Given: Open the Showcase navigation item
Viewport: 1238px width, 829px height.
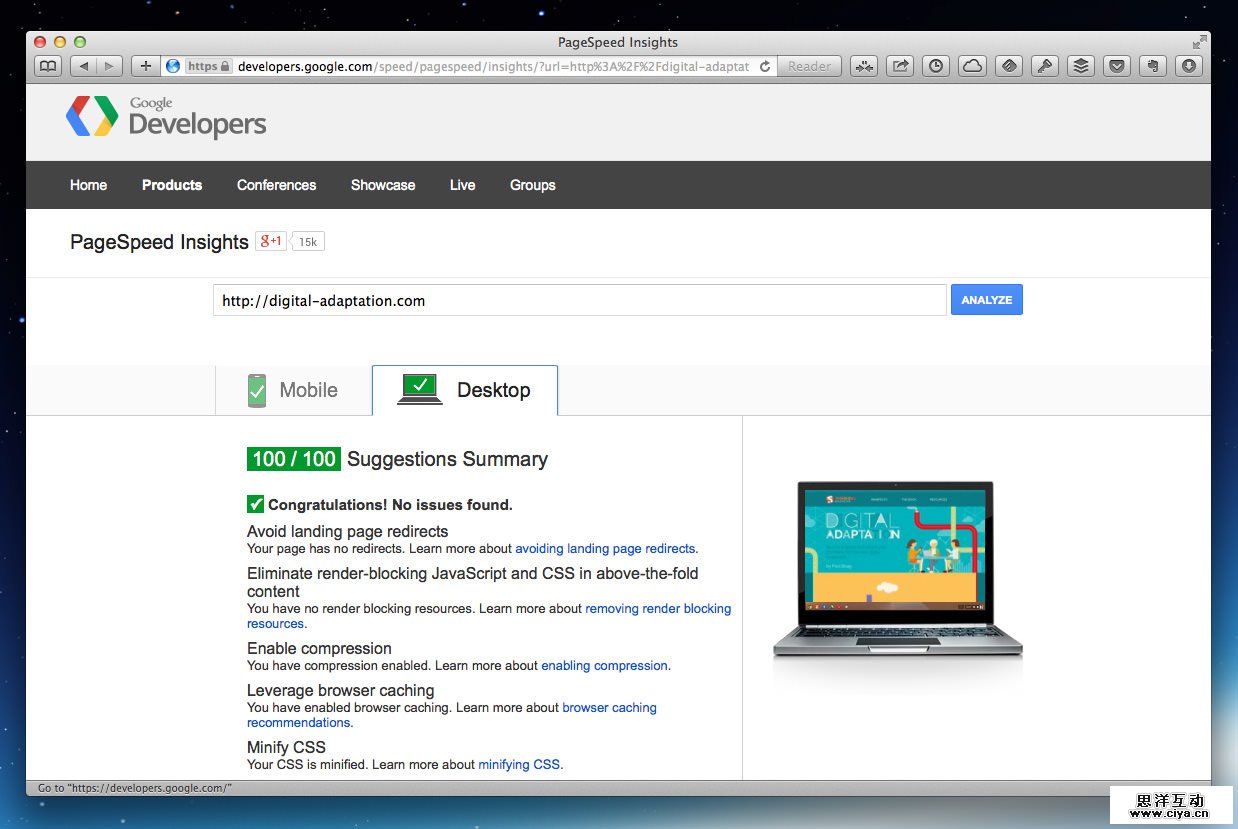Looking at the screenshot, I should 383,185.
